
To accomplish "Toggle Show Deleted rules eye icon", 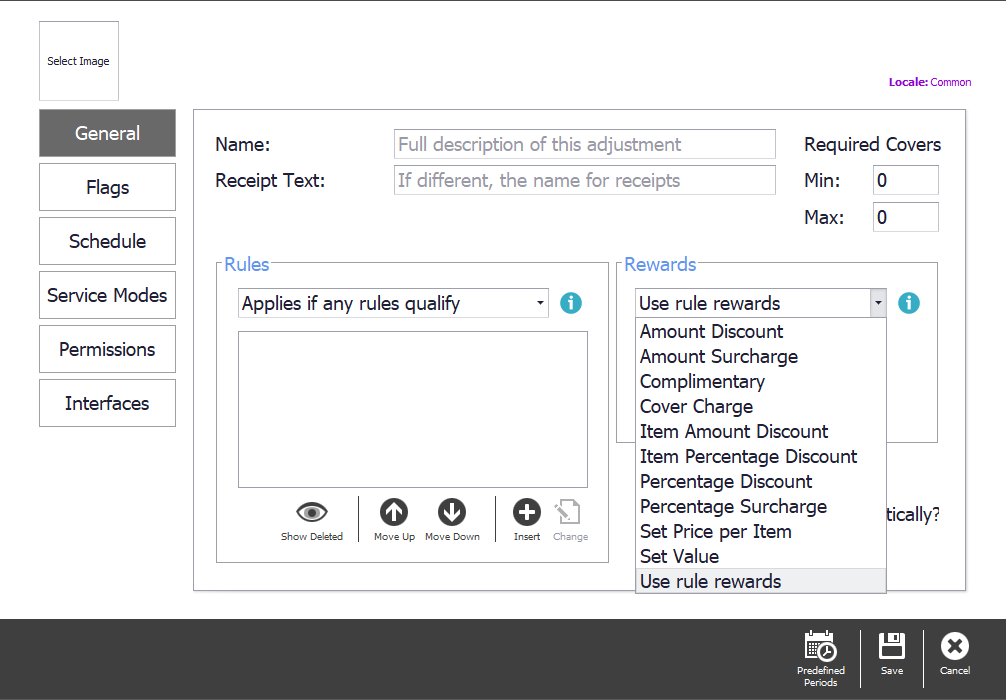I will pos(312,512).
